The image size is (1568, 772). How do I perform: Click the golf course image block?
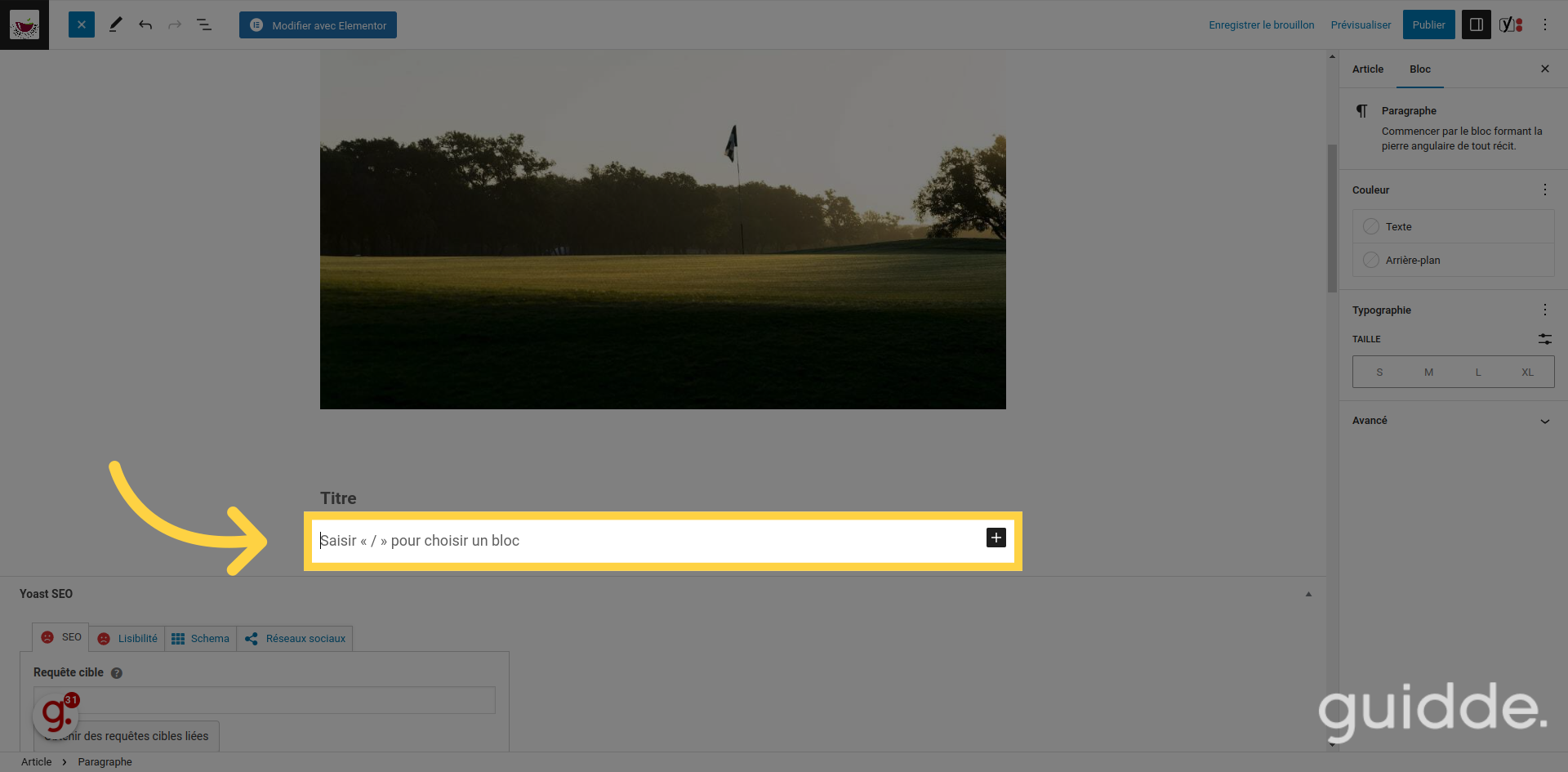point(663,230)
